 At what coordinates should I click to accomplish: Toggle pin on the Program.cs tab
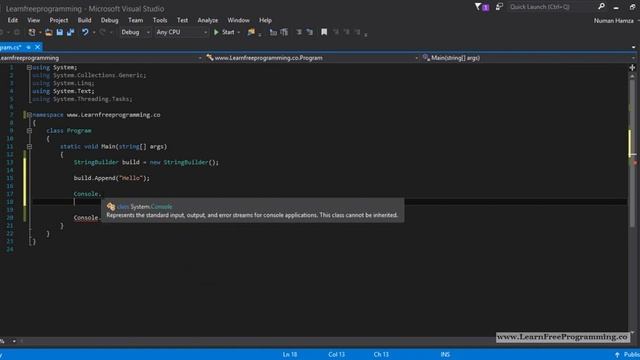[x=29, y=47]
